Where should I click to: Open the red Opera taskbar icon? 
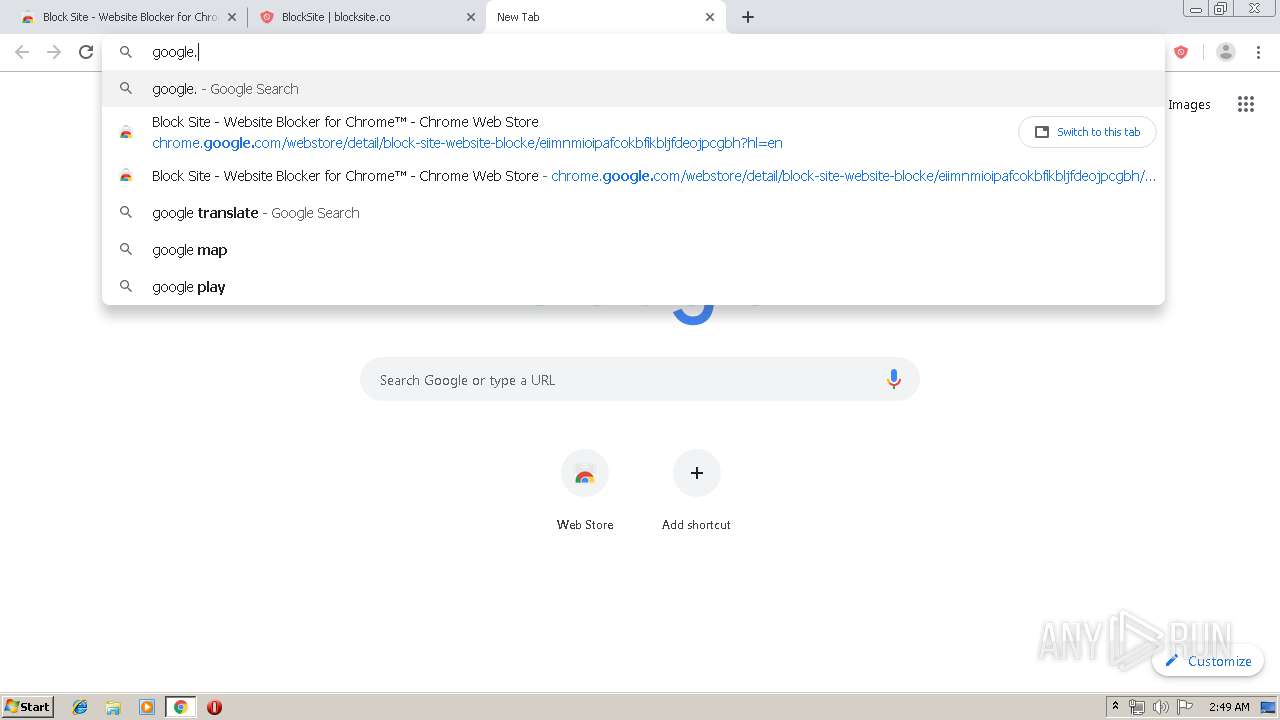click(214, 707)
